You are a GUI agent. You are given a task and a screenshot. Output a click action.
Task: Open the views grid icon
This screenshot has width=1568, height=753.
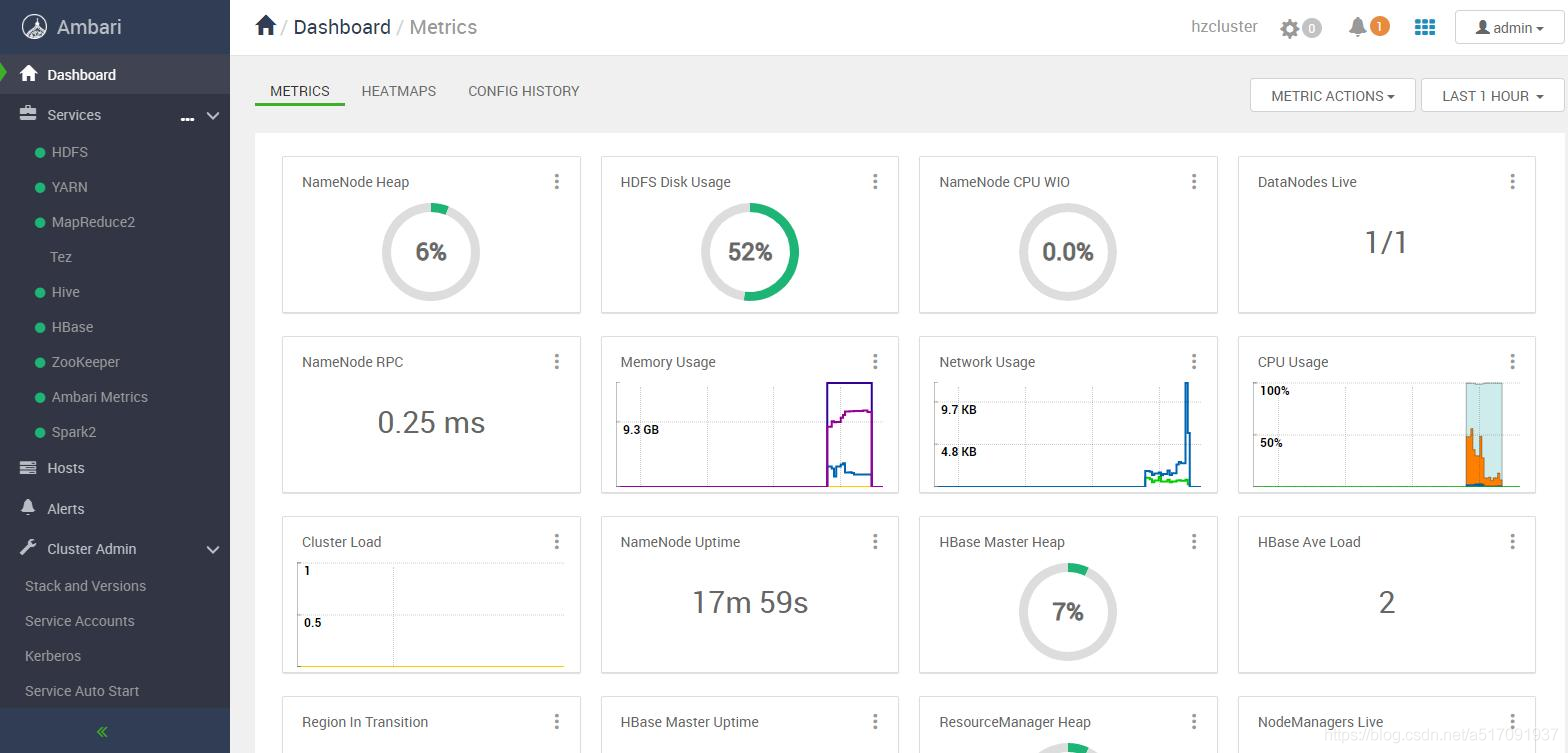click(x=1425, y=27)
